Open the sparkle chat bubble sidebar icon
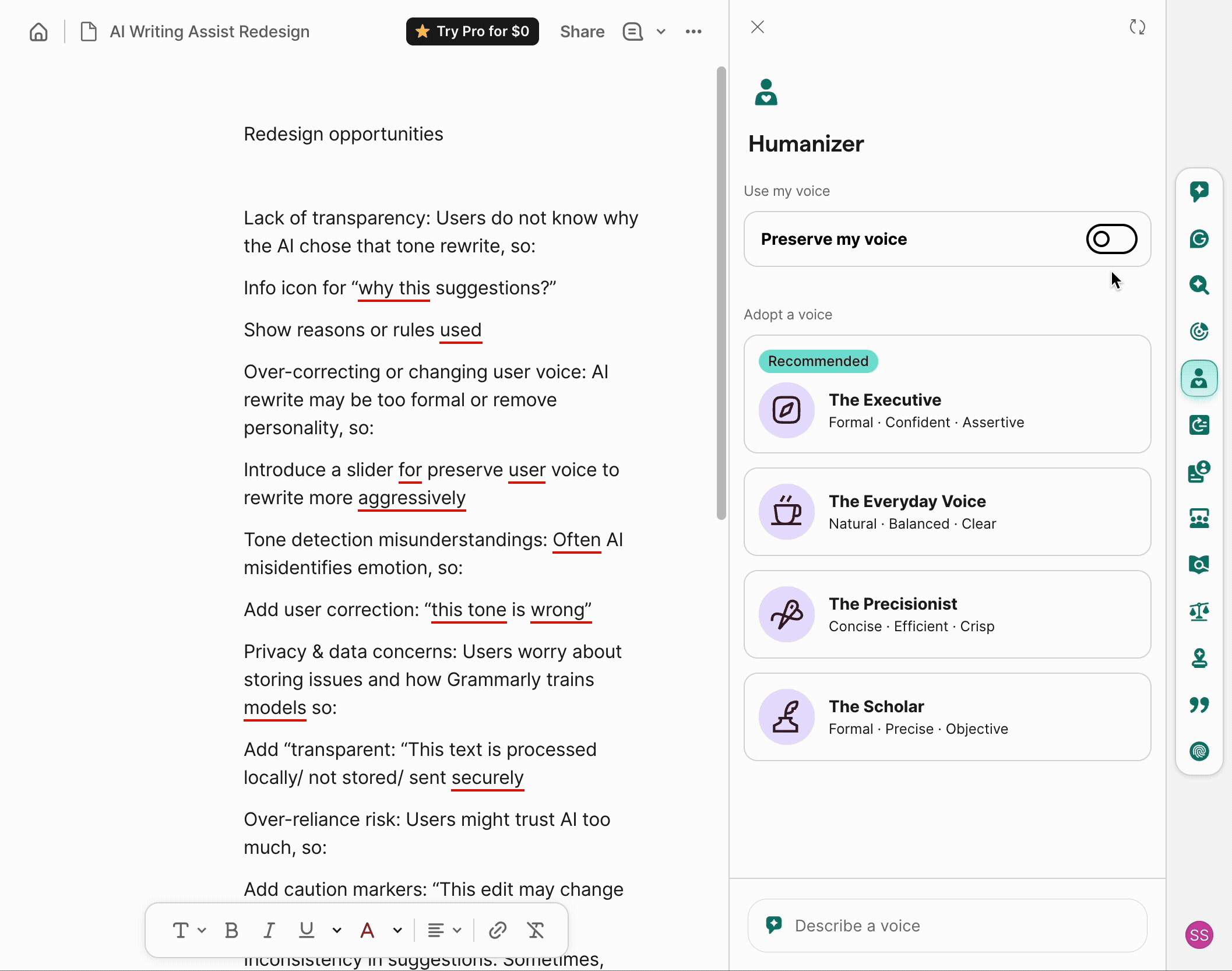 click(1199, 191)
